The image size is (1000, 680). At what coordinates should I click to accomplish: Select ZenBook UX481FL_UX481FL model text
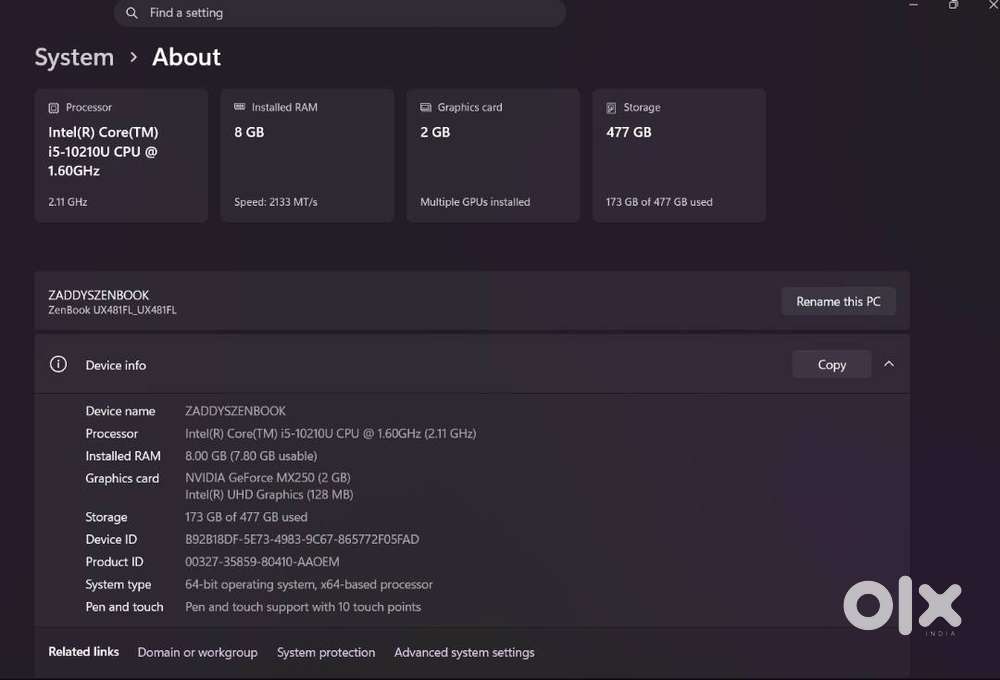(x=112, y=310)
